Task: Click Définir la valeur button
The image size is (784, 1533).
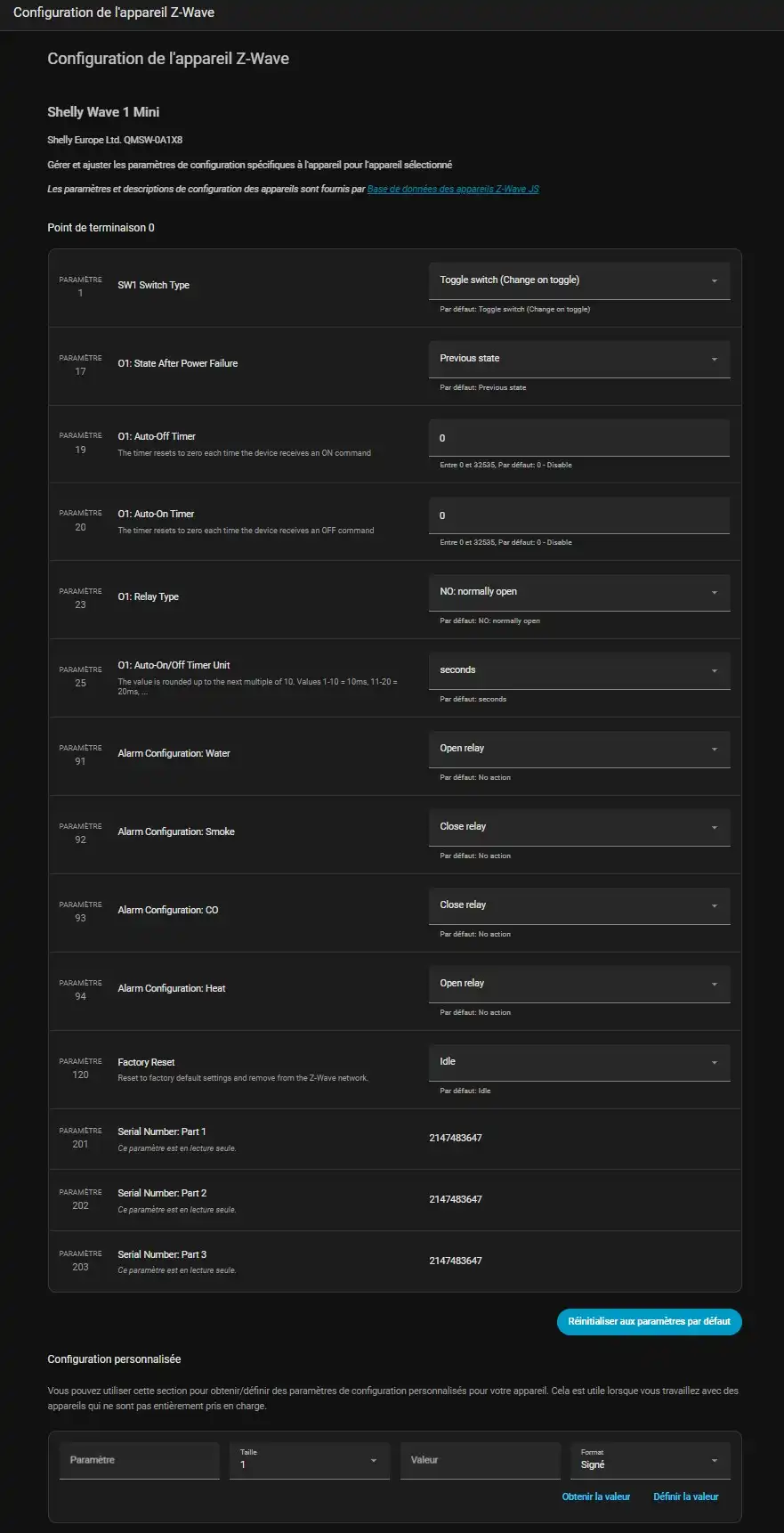Action: (x=686, y=1496)
